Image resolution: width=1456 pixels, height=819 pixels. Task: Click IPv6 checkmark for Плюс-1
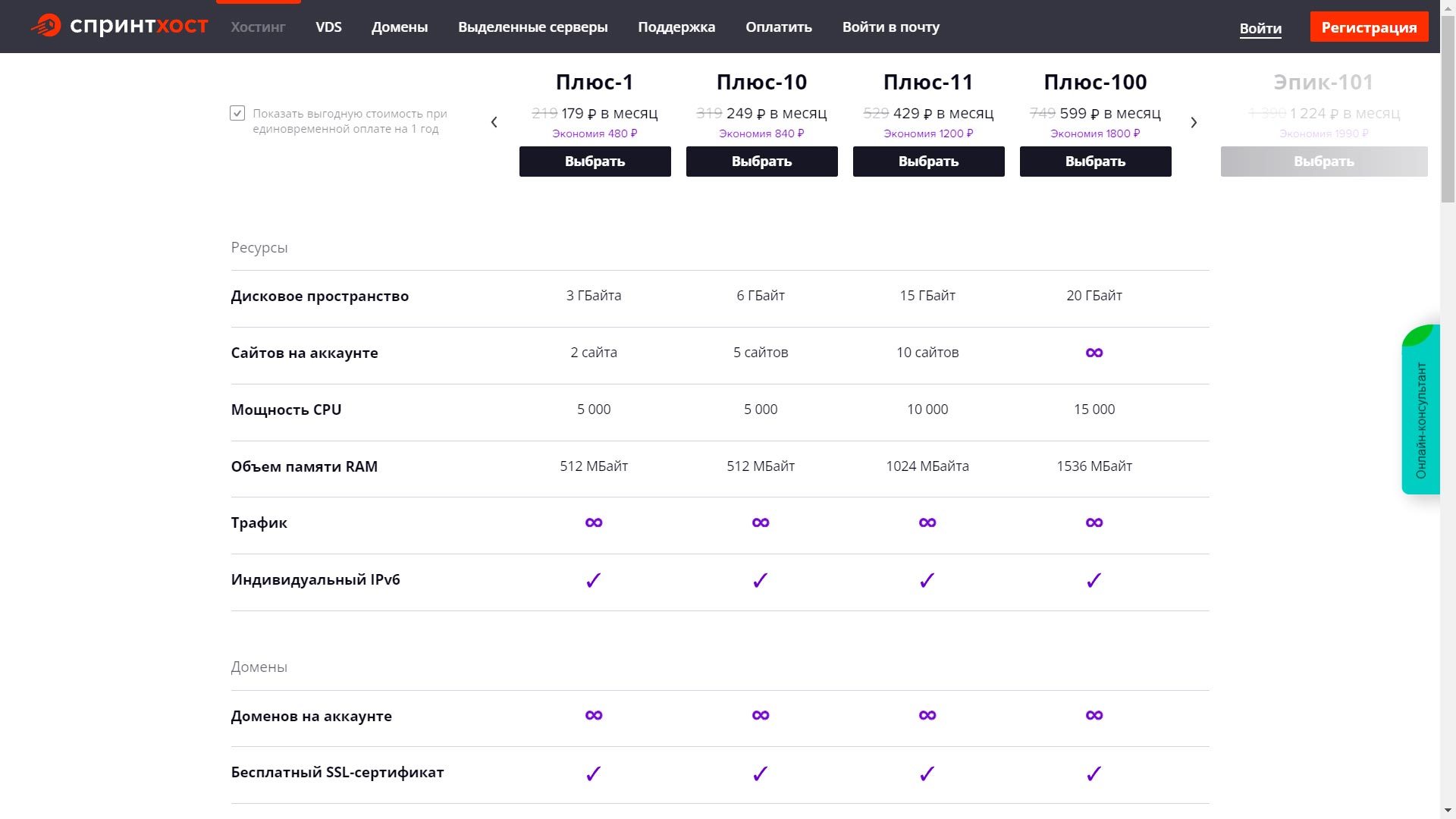coord(594,581)
